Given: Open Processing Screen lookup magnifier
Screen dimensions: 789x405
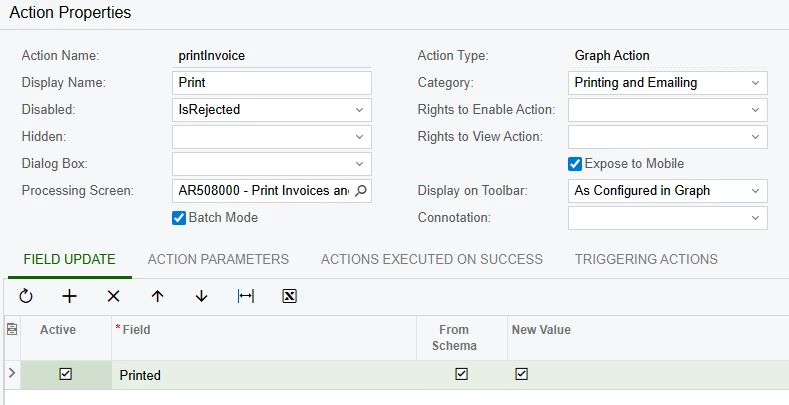Looking at the screenshot, I should pyautogui.click(x=361, y=190).
